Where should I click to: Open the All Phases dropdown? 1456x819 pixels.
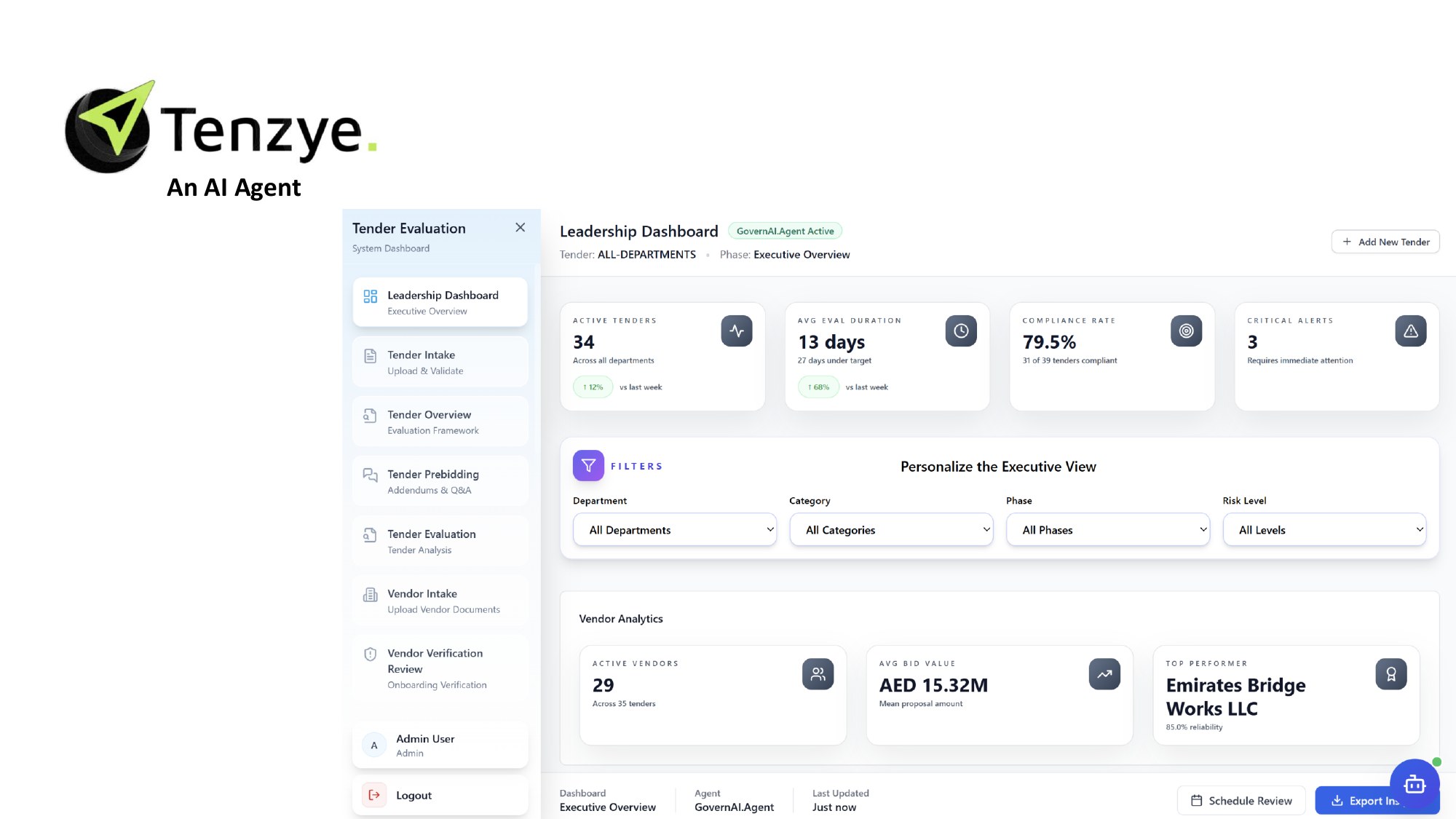tap(1108, 530)
